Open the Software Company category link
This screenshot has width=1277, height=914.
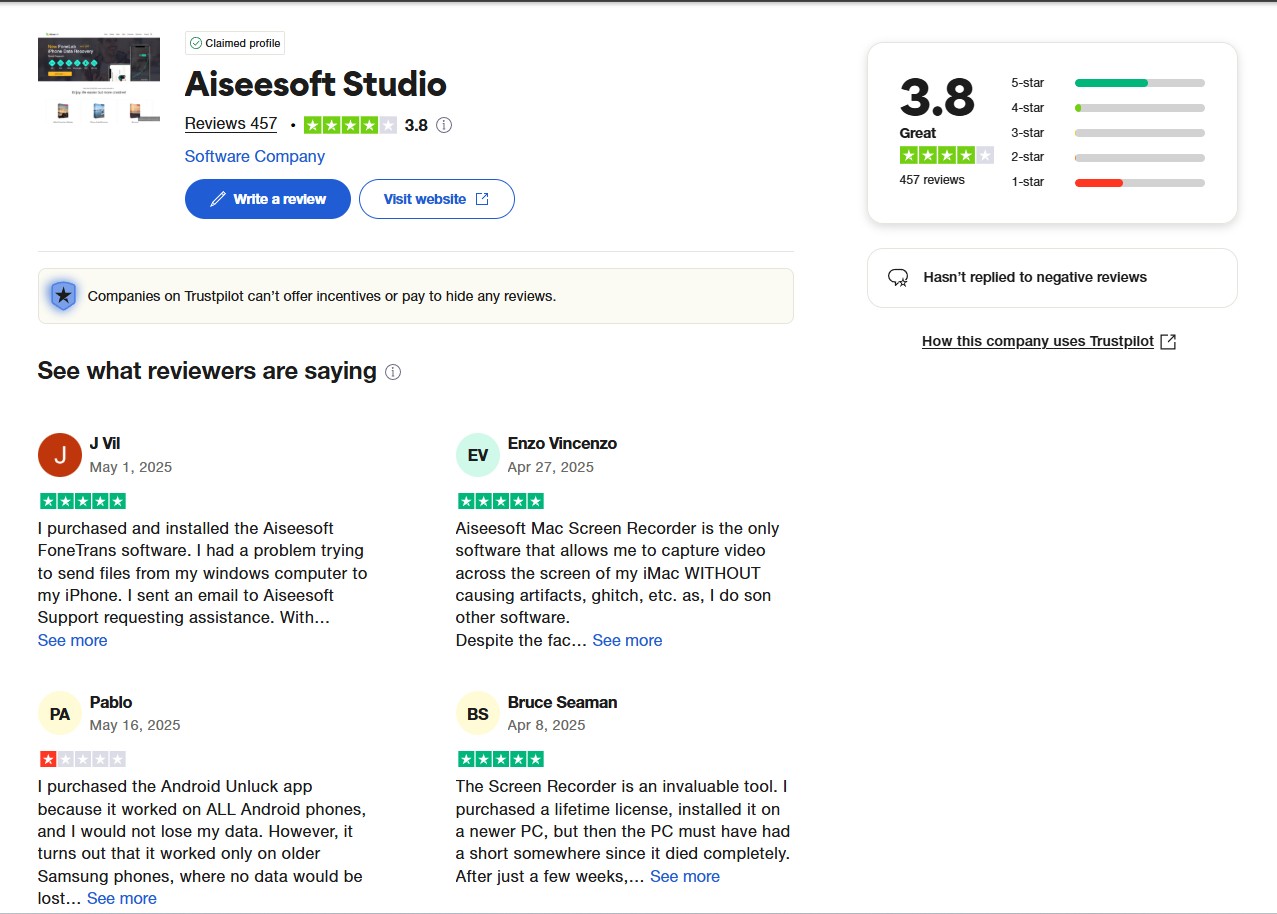(255, 156)
